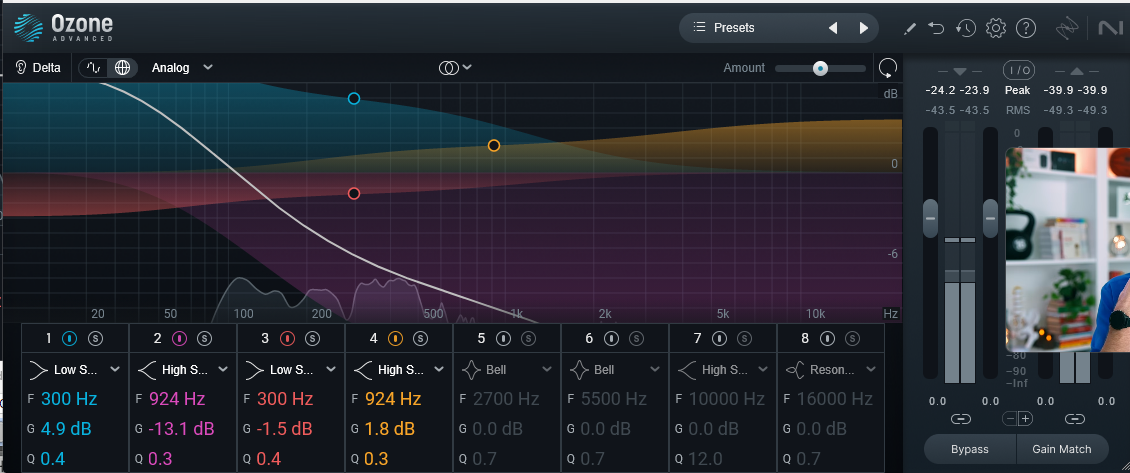Click the minus/plus gain toggle icon
This screenshot has width=1130, height=473.
click(x=1018, y=419)
